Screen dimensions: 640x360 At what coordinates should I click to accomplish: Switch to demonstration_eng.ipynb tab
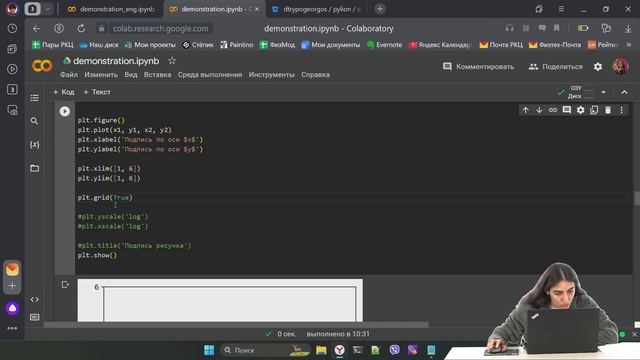point(112,9)
